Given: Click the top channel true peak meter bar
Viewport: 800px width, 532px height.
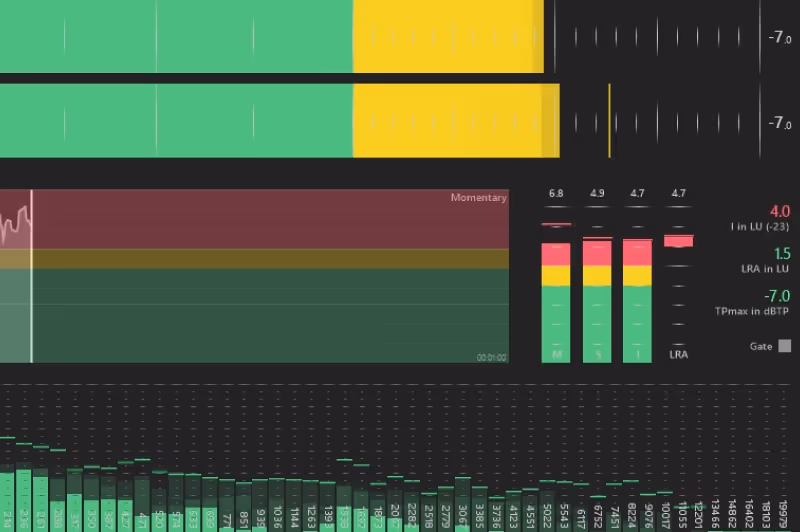Looking at the screenshot, I should coord(270,36).
